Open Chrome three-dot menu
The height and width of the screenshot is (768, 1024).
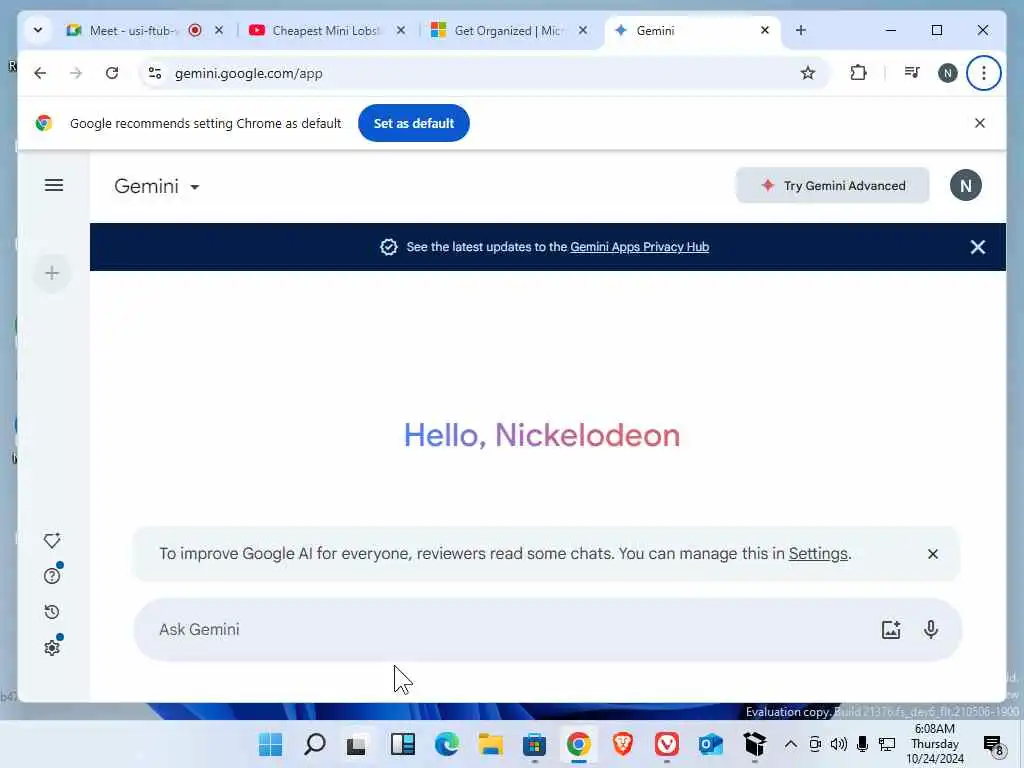tap(984, 73)
